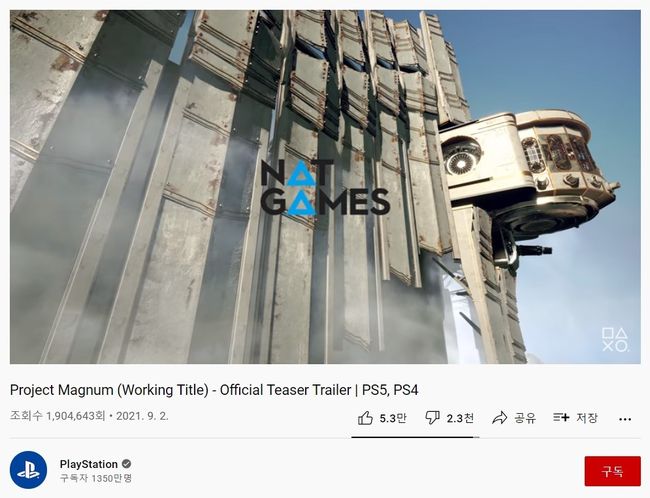Screen dimensions: 650x498
Task: Click the 공유 share label
Action: pos(526,418)
